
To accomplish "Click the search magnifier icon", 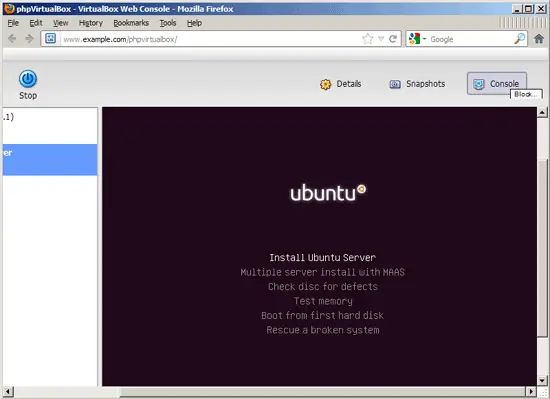I will pos(519,39).
